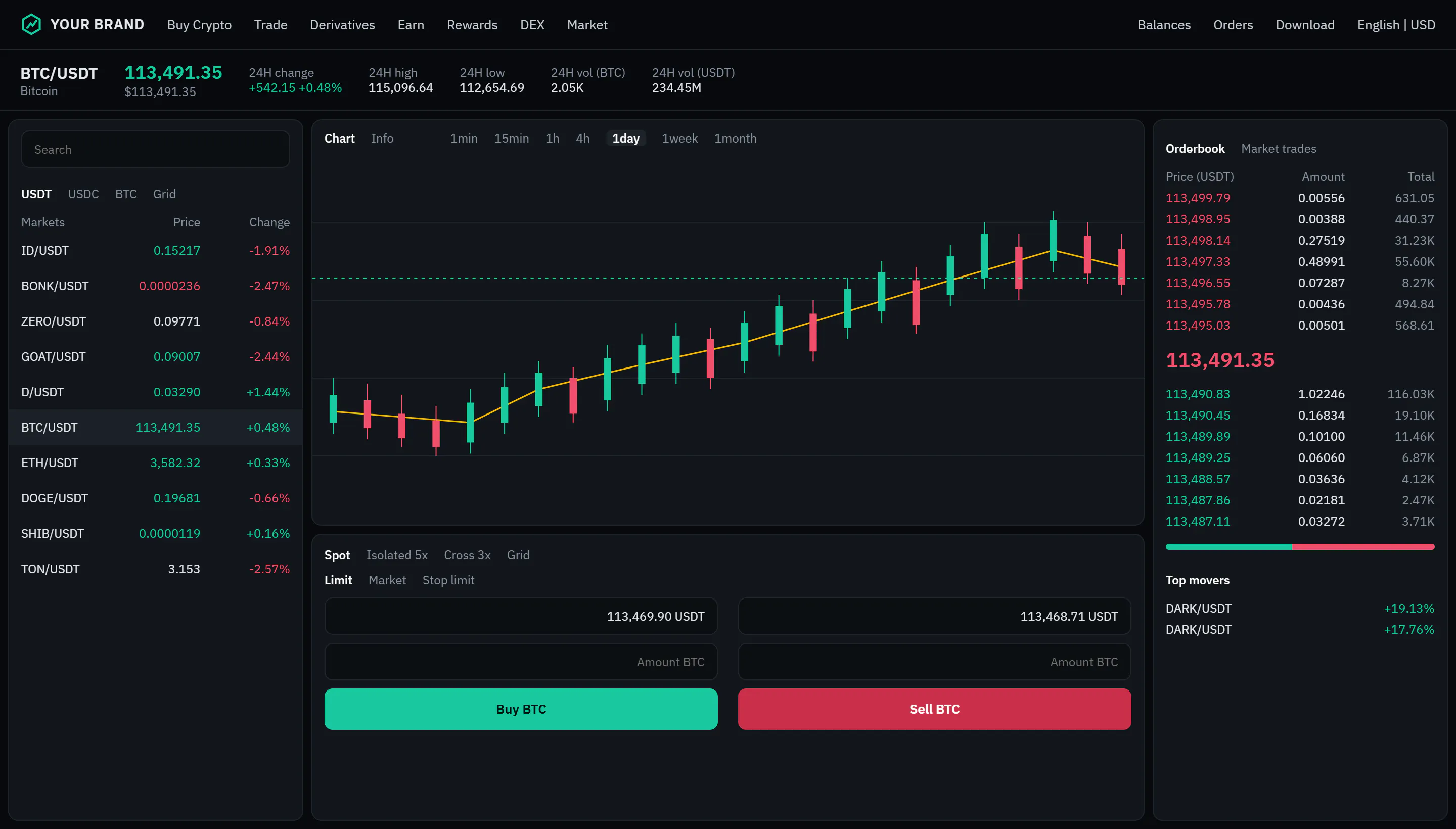The width and height of the screenshot is (1456, 829).
Task: Click ask price 113,499.79 in orderbook
Action: [x=1198, y=198]
